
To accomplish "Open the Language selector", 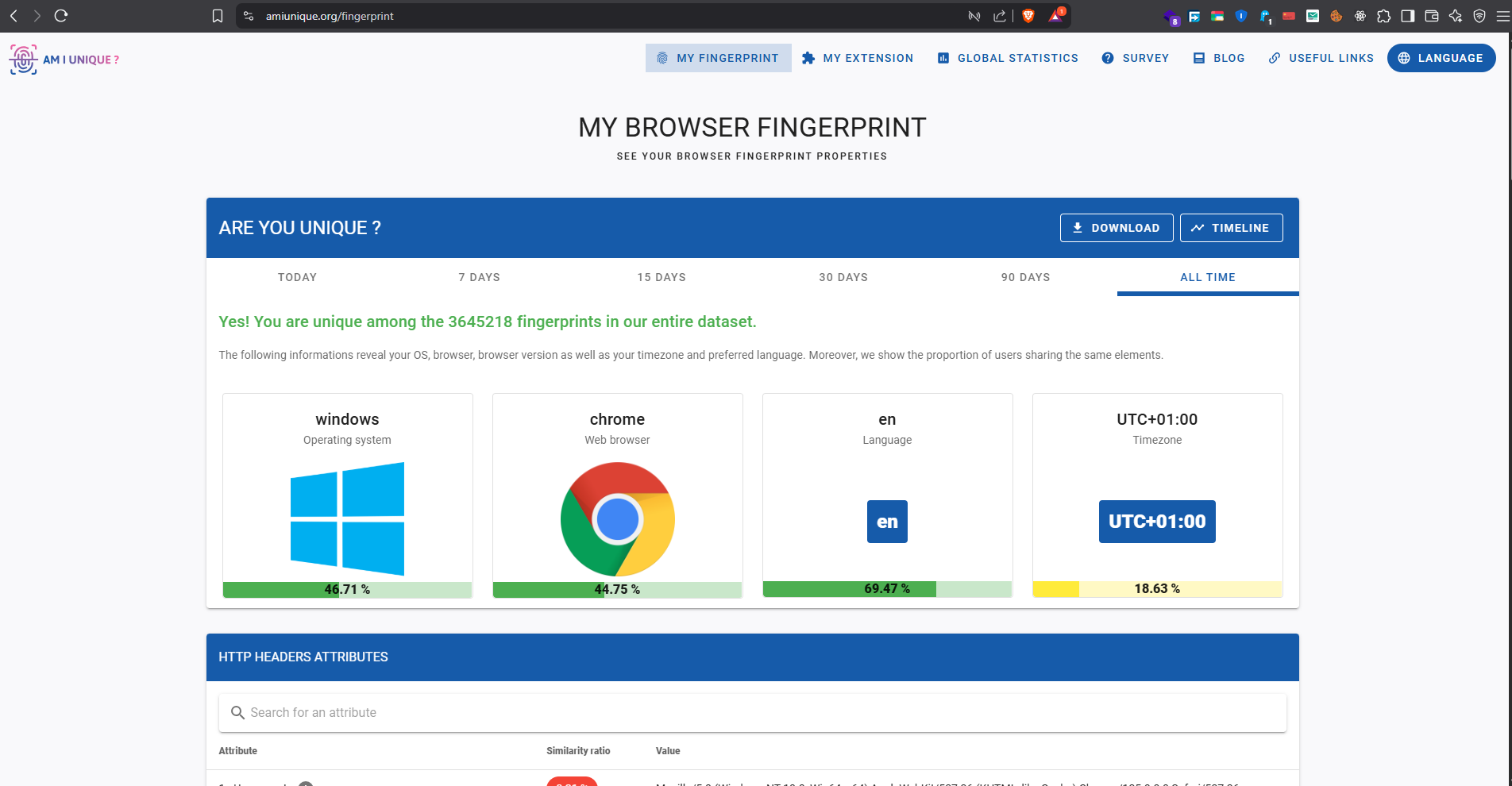I will click(1441, 58).
